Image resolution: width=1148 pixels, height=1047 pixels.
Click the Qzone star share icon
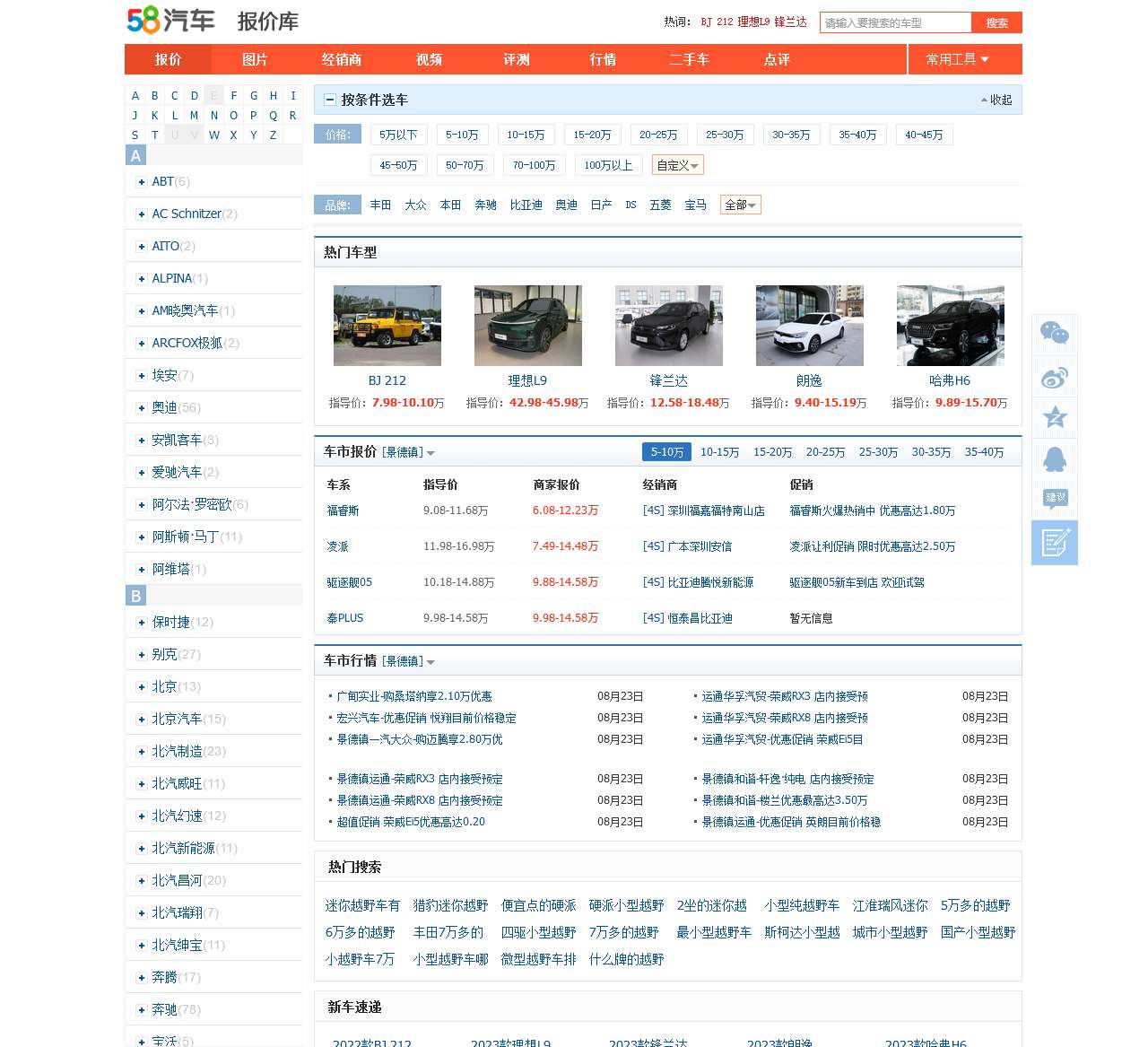pyautogui.click(x=1055, y=417)
